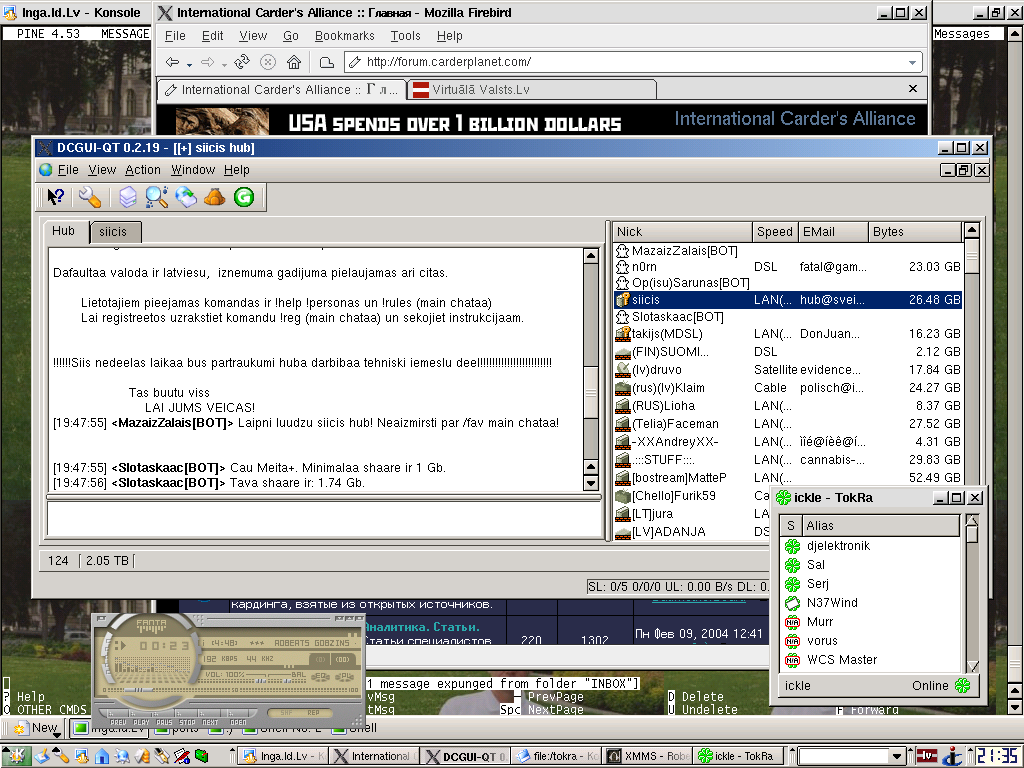Open DCGUI File menu

point(68,170)
